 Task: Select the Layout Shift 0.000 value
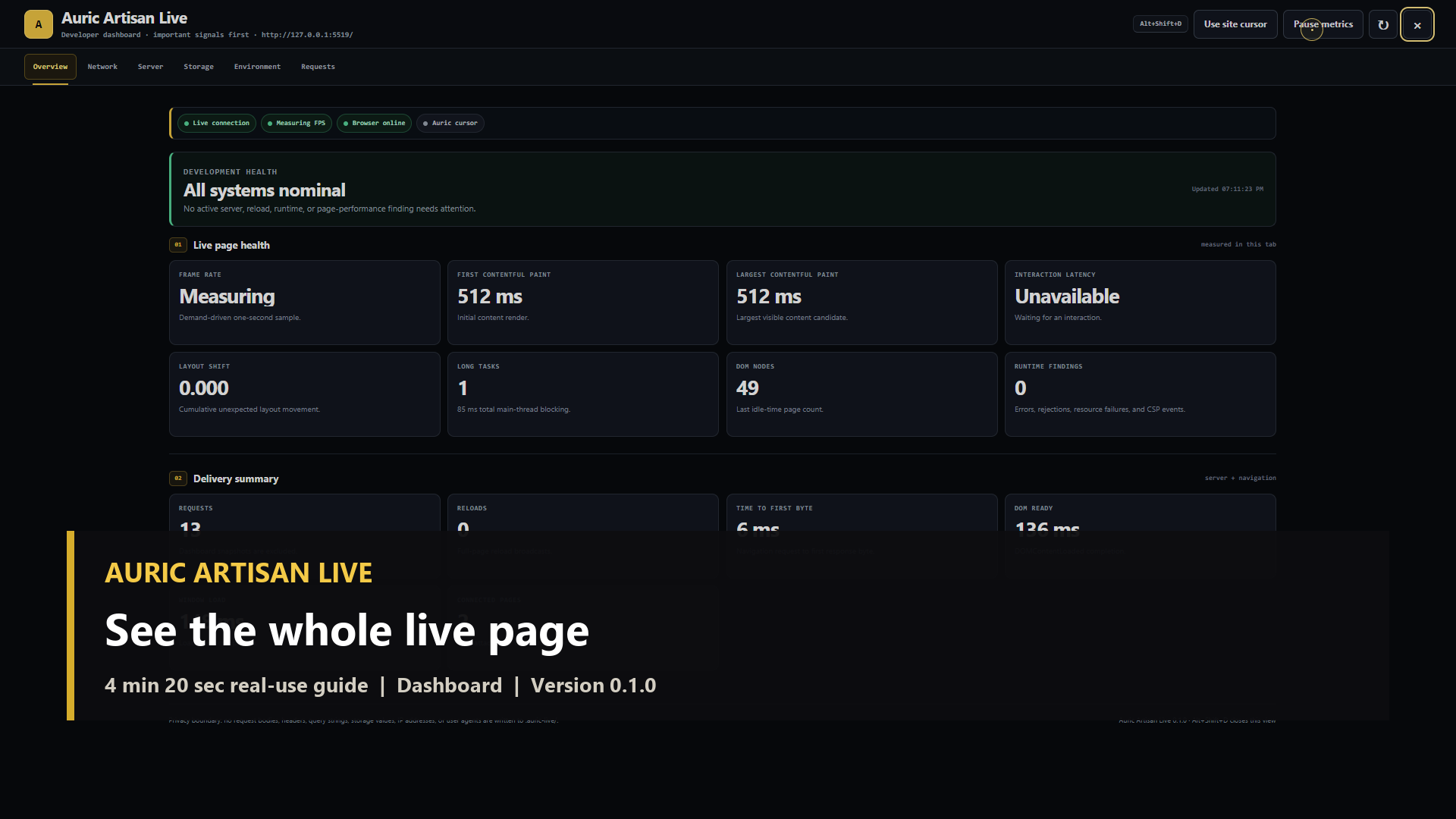point(203,388)
